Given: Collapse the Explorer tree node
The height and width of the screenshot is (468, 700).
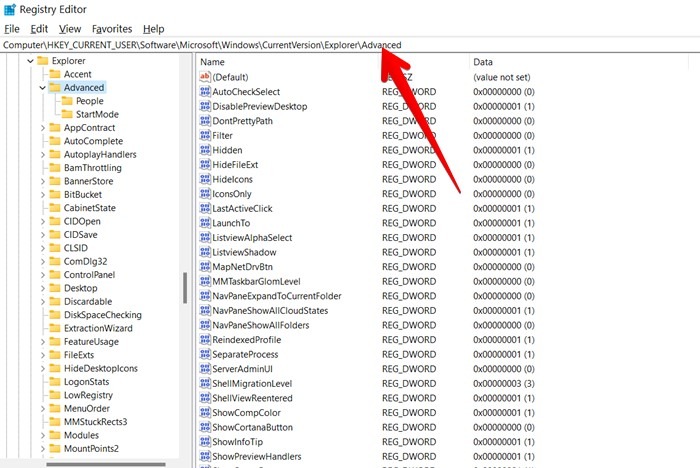Looking at the screenshot, I should pyautogui.click(x=30, y=61).
